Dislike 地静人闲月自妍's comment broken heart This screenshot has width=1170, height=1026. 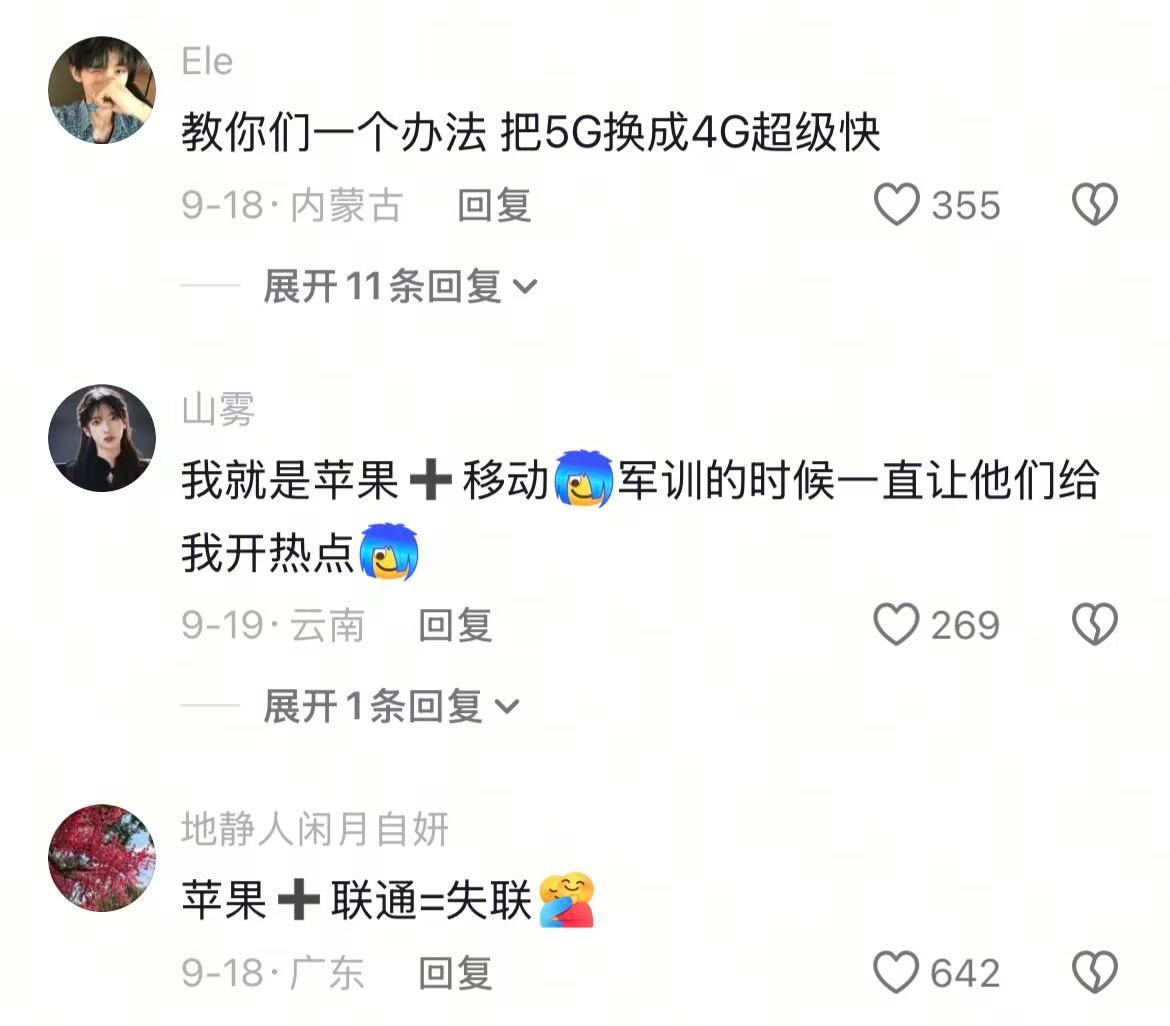pos(1095,972)
